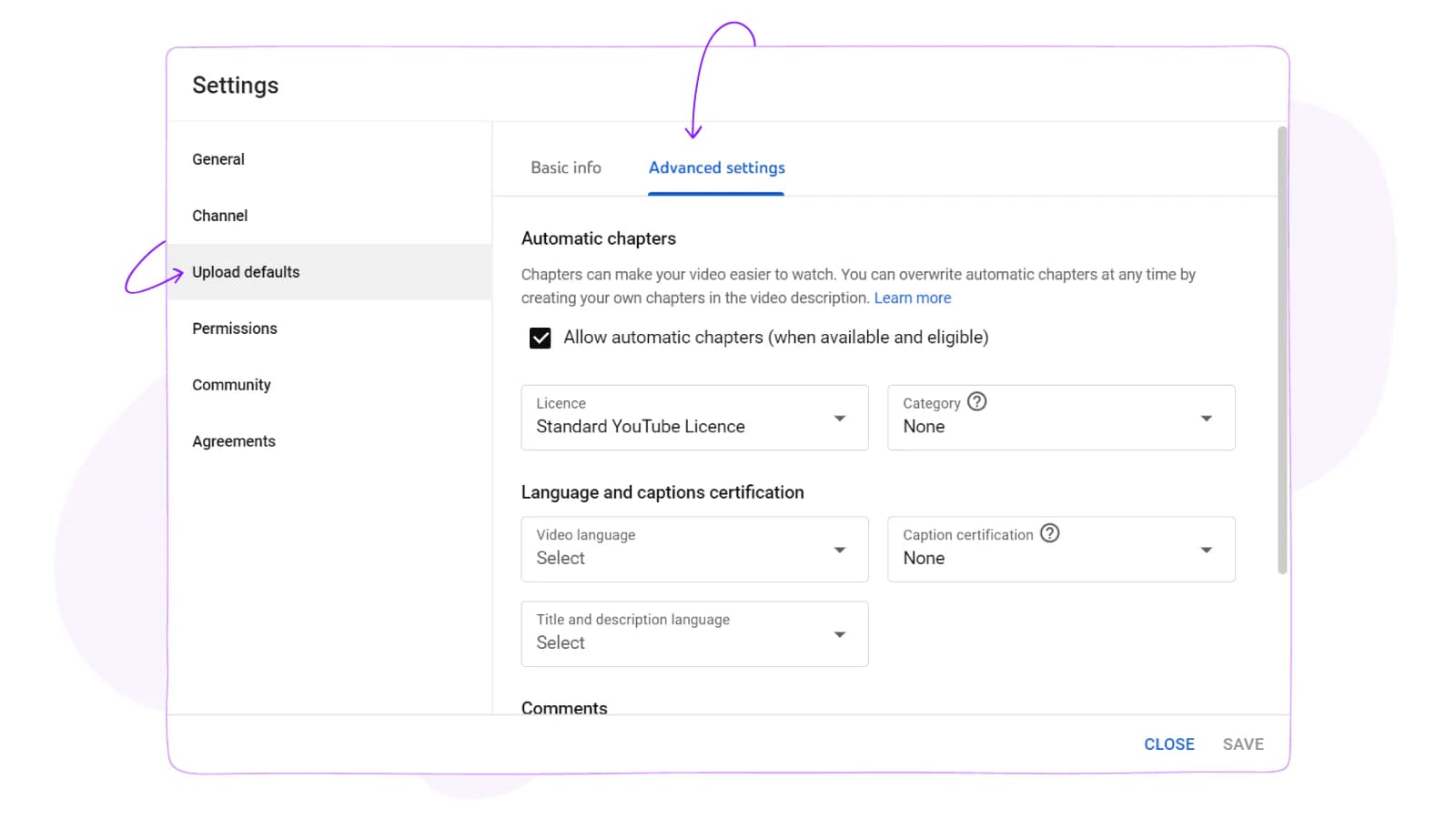
Task: Expand the Video language dropdown
Action: pyautogui.click(x=694, y=550)
